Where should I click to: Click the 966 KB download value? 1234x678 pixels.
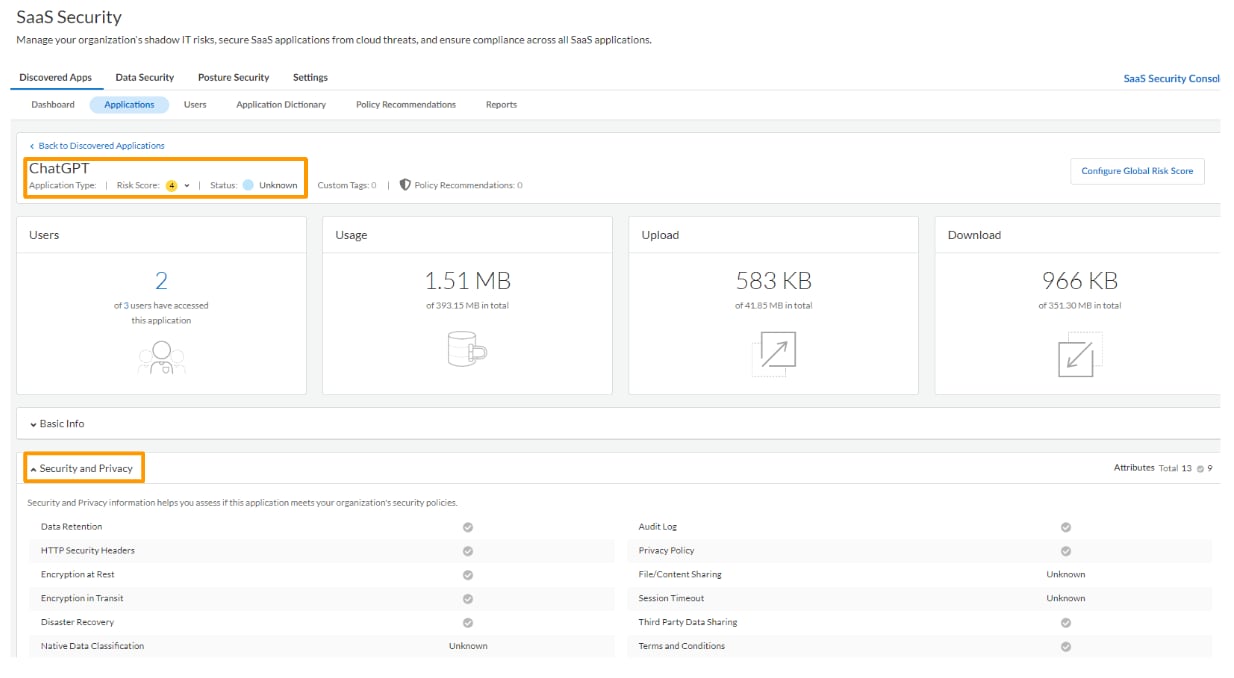tap(1079, 280)
